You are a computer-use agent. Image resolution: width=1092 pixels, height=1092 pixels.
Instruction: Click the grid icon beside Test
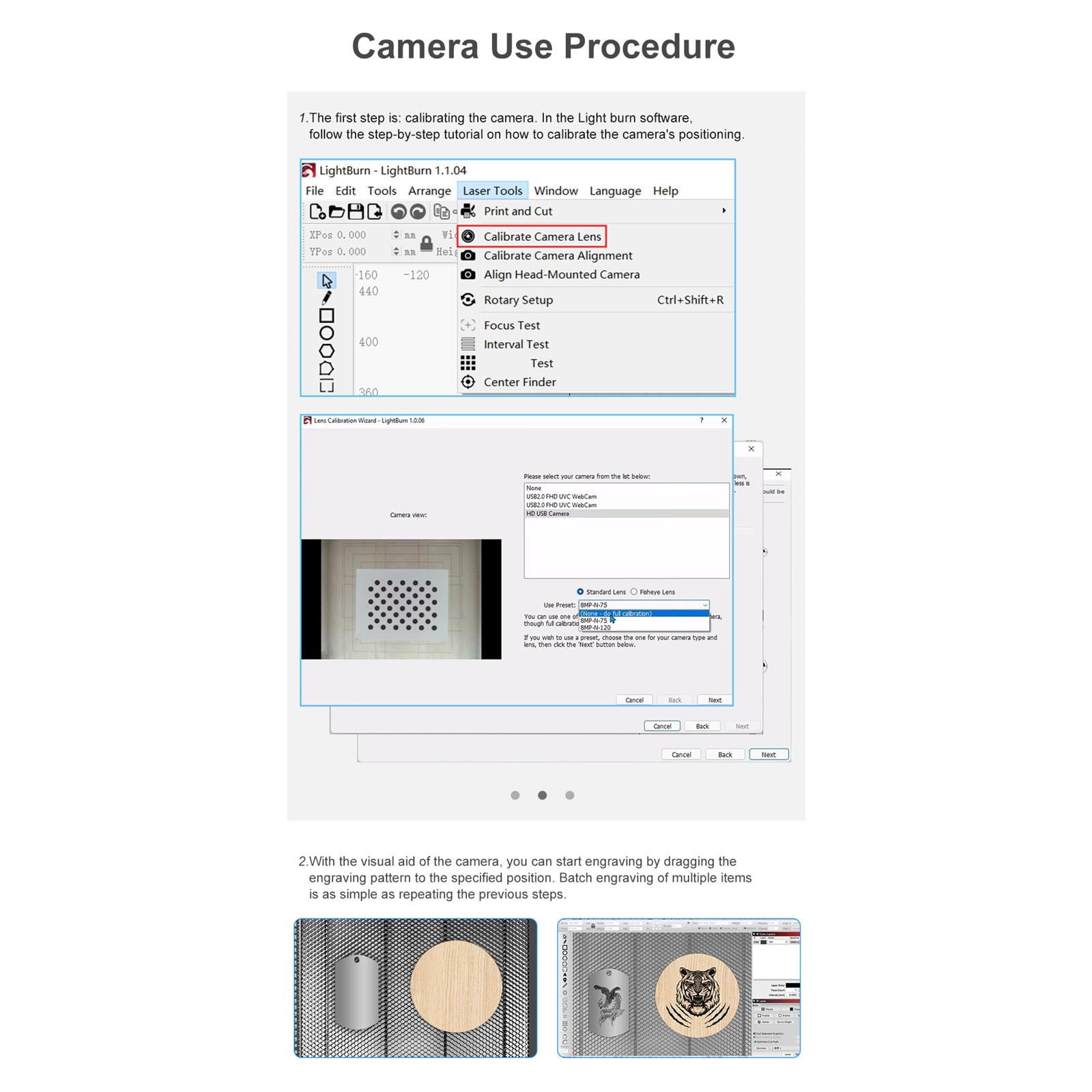(x=468, y=363)
